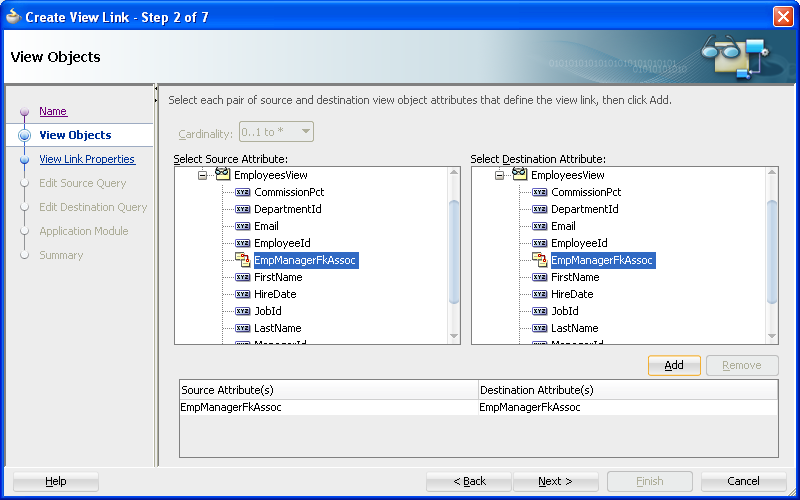
Task: Click the CommissionPct attribute icon in the source tree
Action: (242, 192)
